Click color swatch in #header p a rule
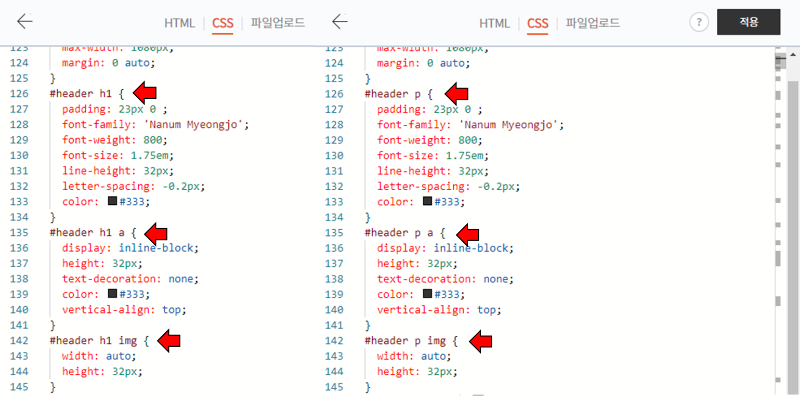 [x=428, y=293]
